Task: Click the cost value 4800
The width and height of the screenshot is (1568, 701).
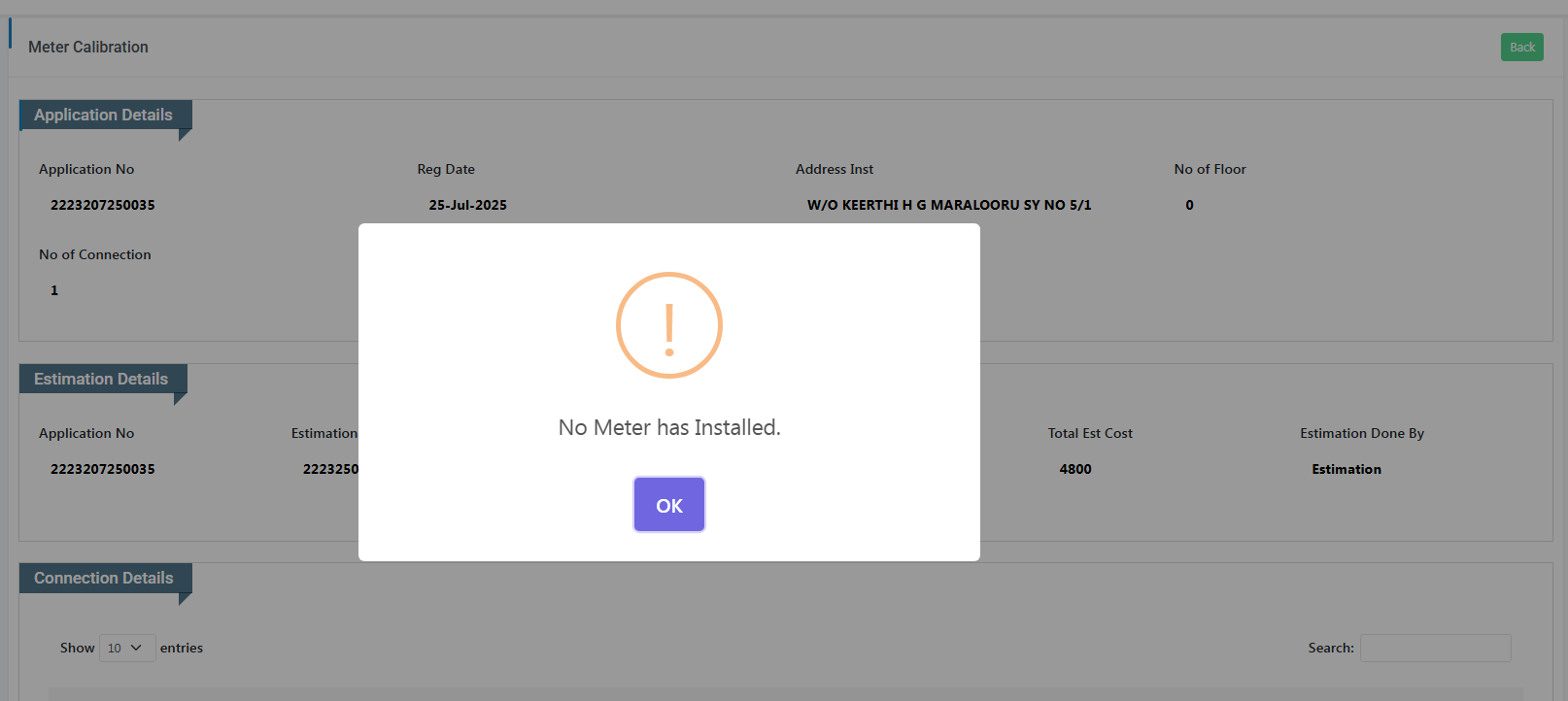Action: 1075,469
